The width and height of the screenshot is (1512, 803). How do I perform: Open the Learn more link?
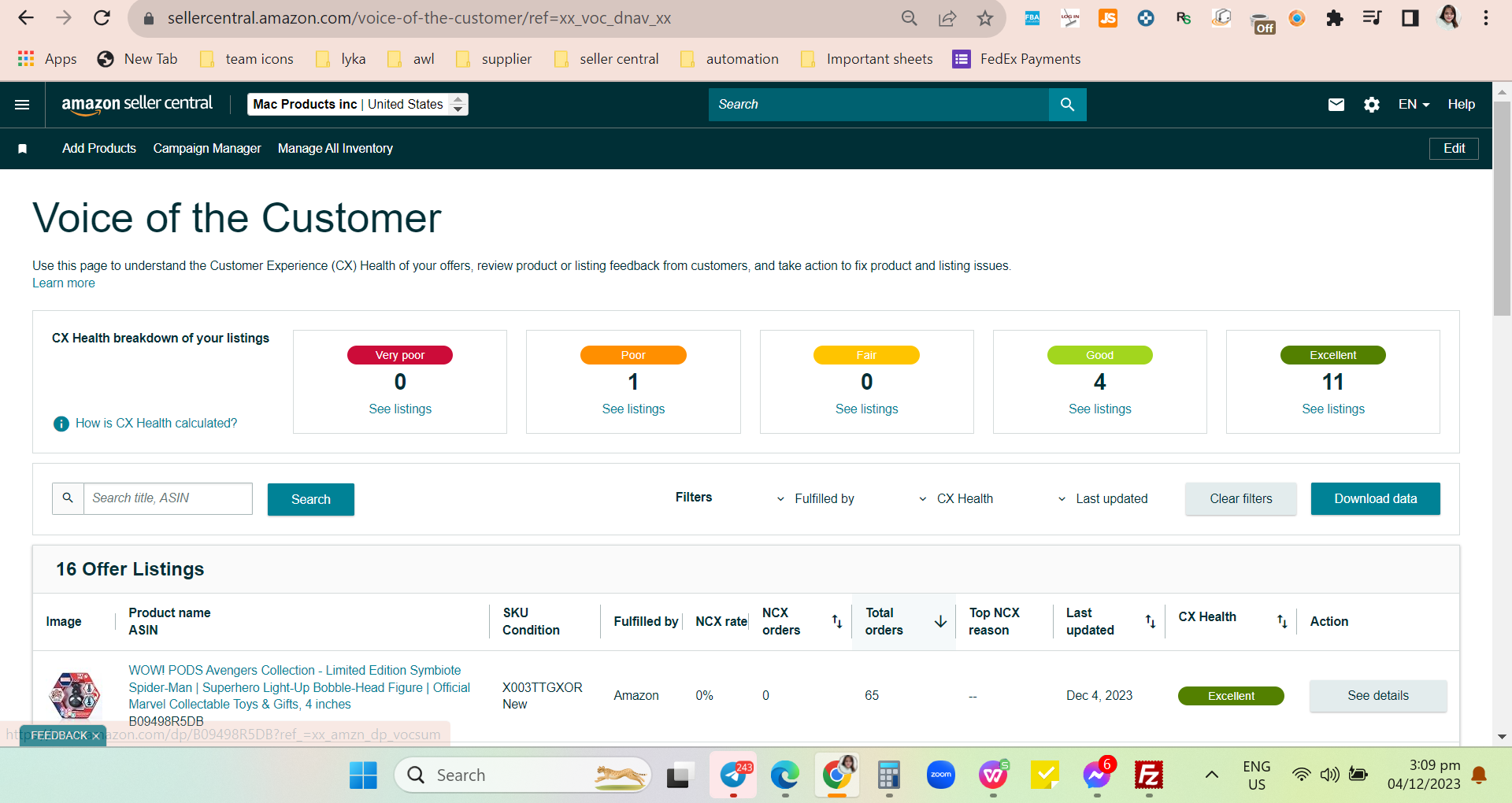pyautogui.click(x=64, y=283)
